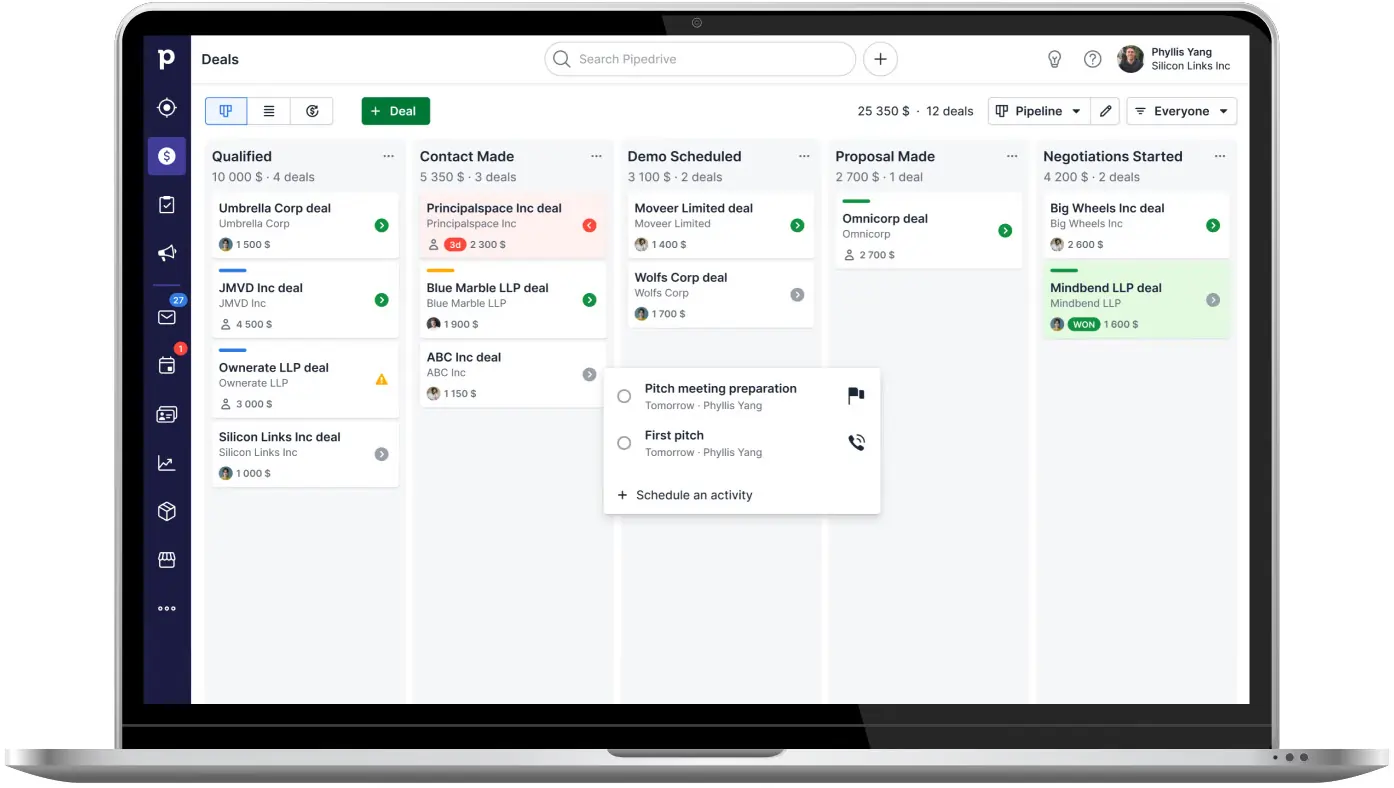Open Mail inbox with 27 badge
Screen dimensions: 1394x788
point(167,316)
